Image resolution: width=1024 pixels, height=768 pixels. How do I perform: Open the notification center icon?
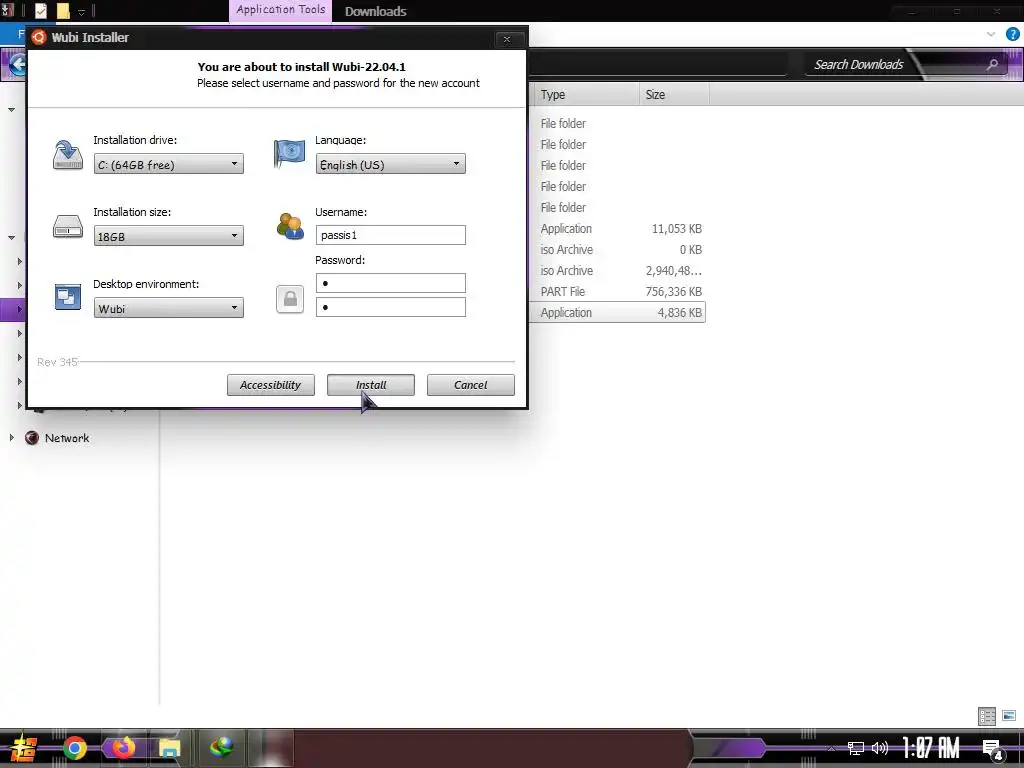(x=992, y=749)
